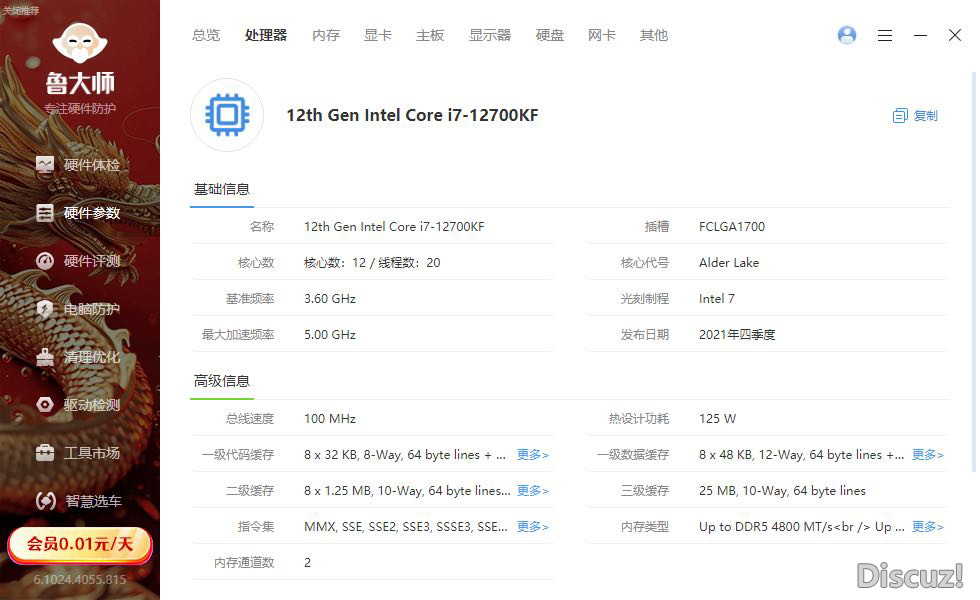980x600 pixels.
Task: Click the FCLGA1700 socket value
Action: 732,227
